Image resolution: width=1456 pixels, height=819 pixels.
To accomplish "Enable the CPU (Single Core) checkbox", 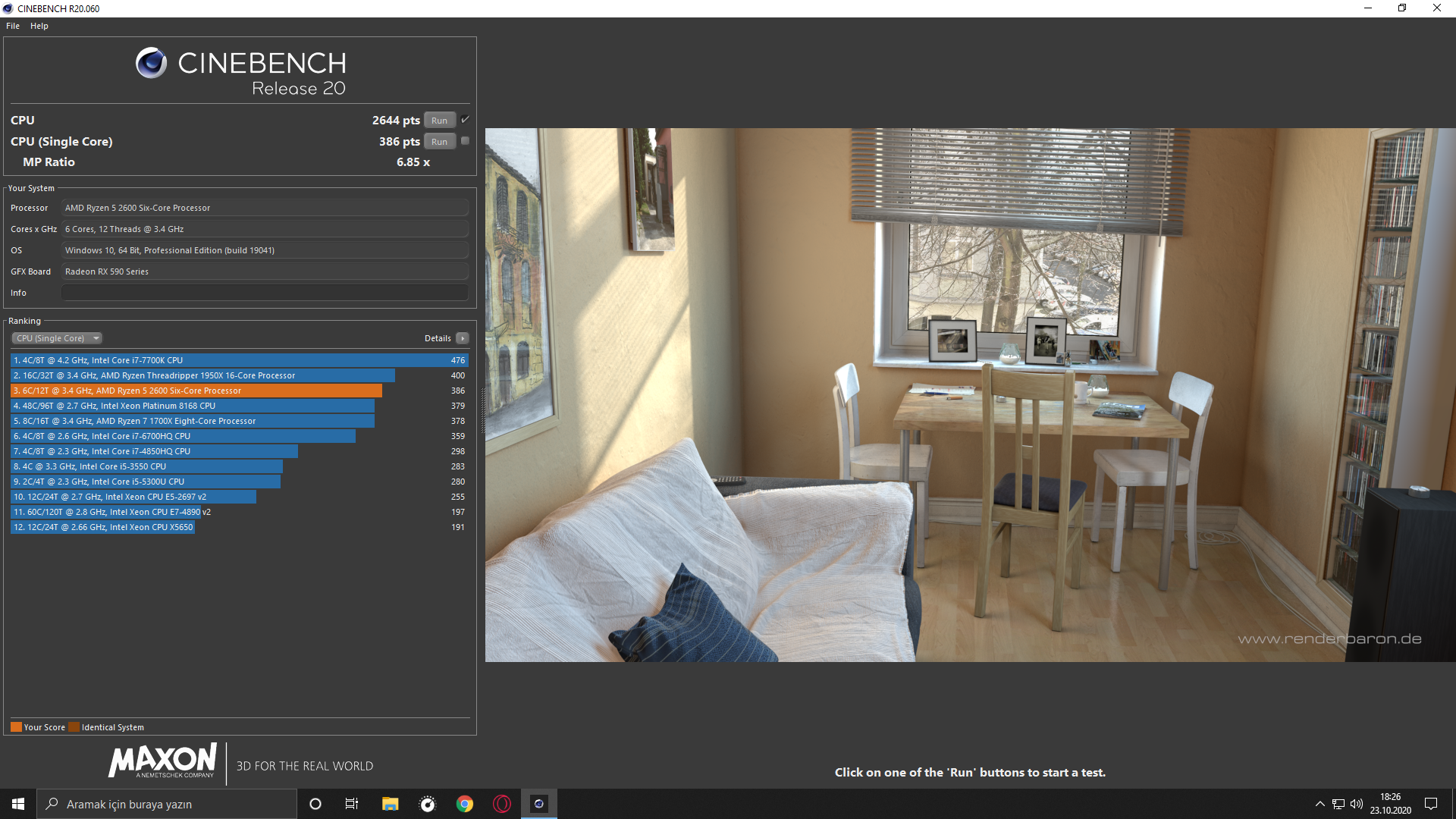I will coord(465,141).
